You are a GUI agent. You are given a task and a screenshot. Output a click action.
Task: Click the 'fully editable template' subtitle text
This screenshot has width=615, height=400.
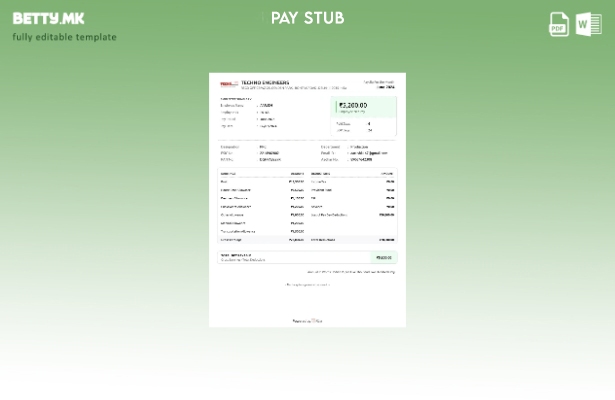(64, 37)
